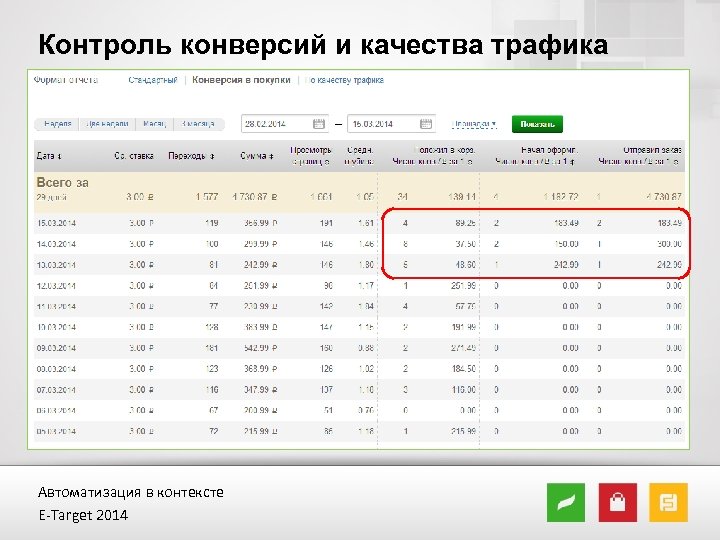
Task: Select the 11.03.2014 date cell
Action: pos(56,306)
